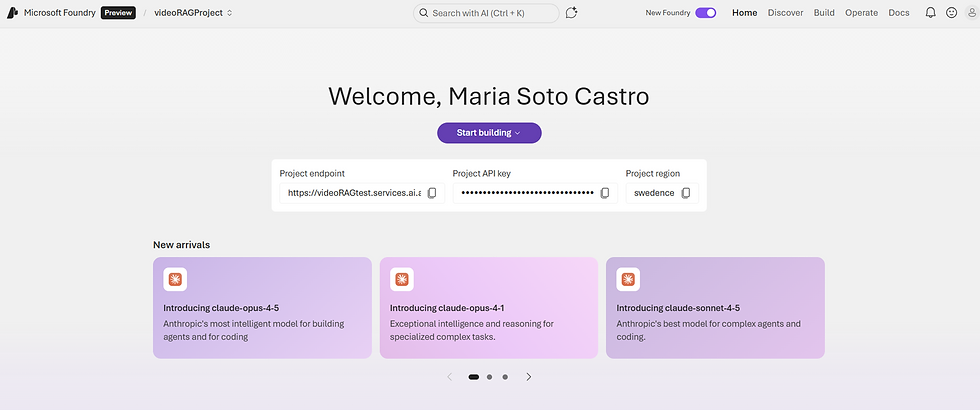
Task: Go to next New arrivals slide
Action: coord(529,377)
